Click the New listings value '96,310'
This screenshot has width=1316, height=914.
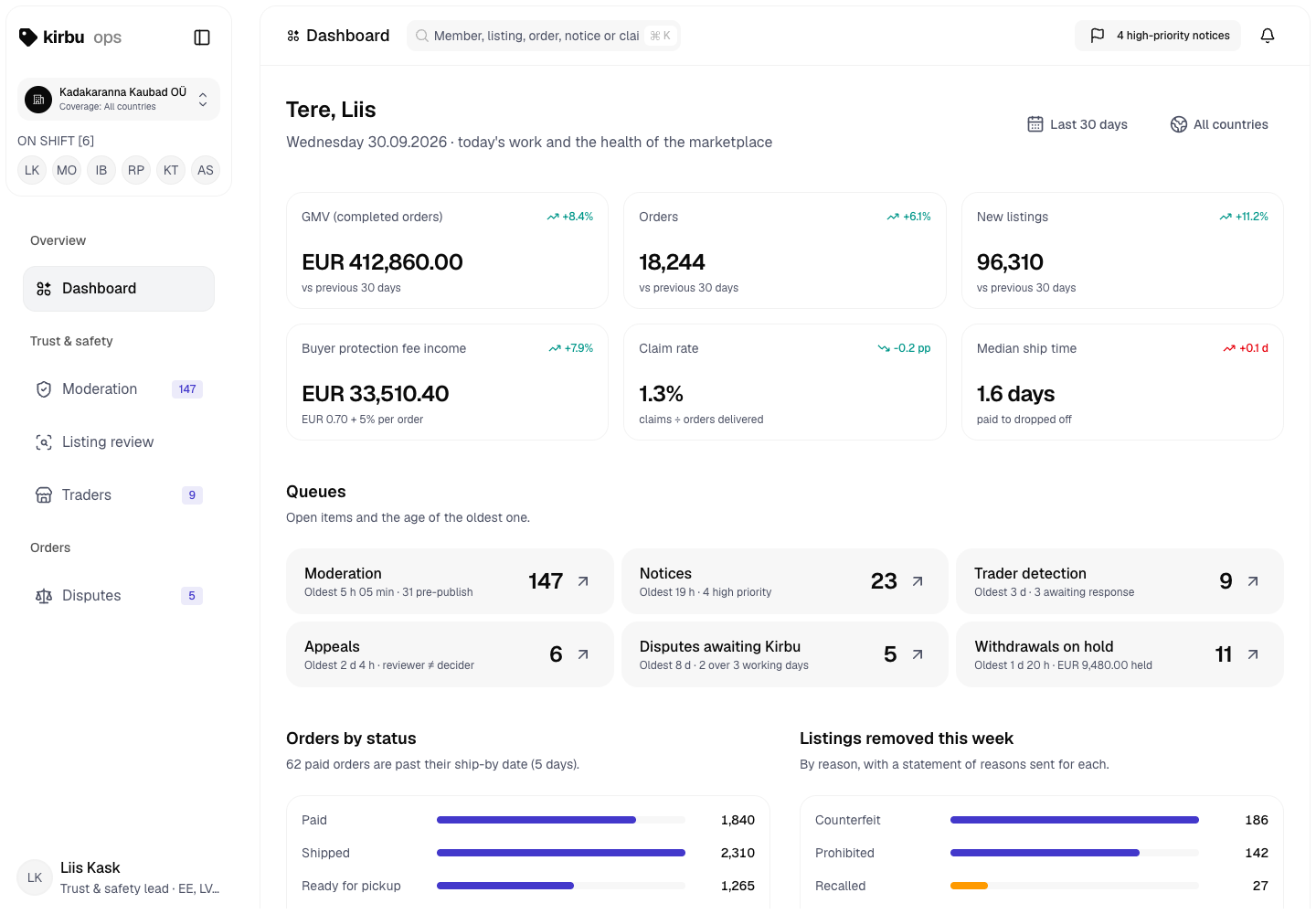point(1010,262)
